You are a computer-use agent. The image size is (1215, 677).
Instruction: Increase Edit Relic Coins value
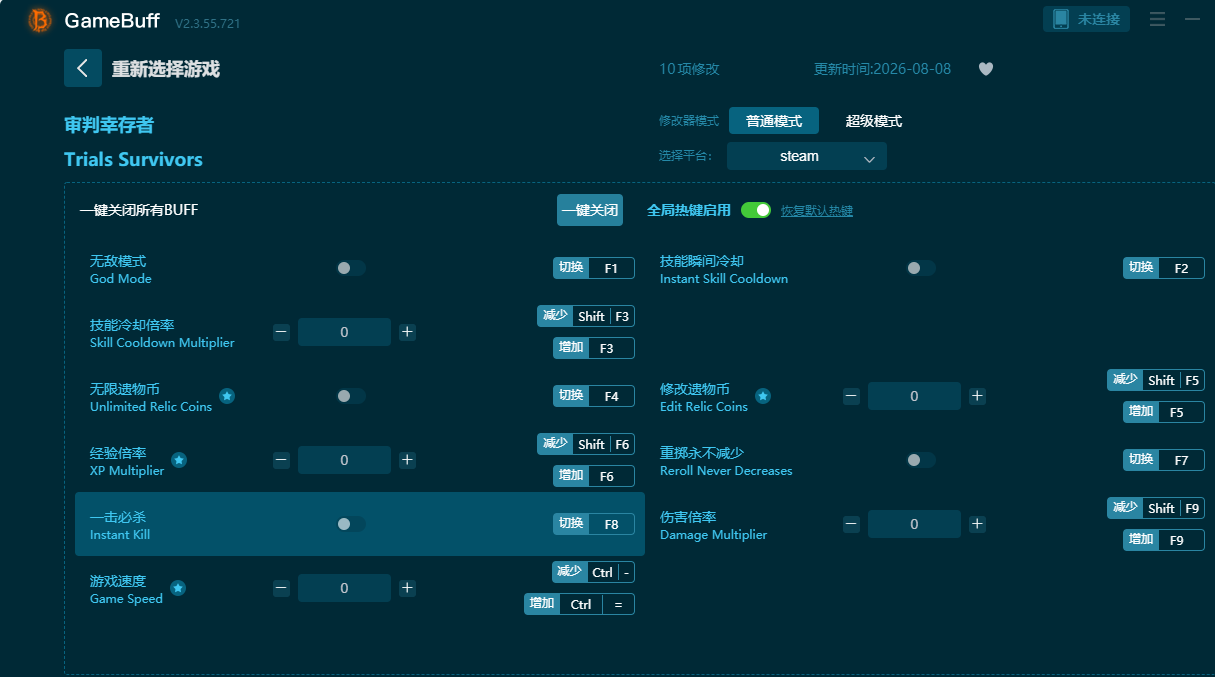(x=977, y=396)
